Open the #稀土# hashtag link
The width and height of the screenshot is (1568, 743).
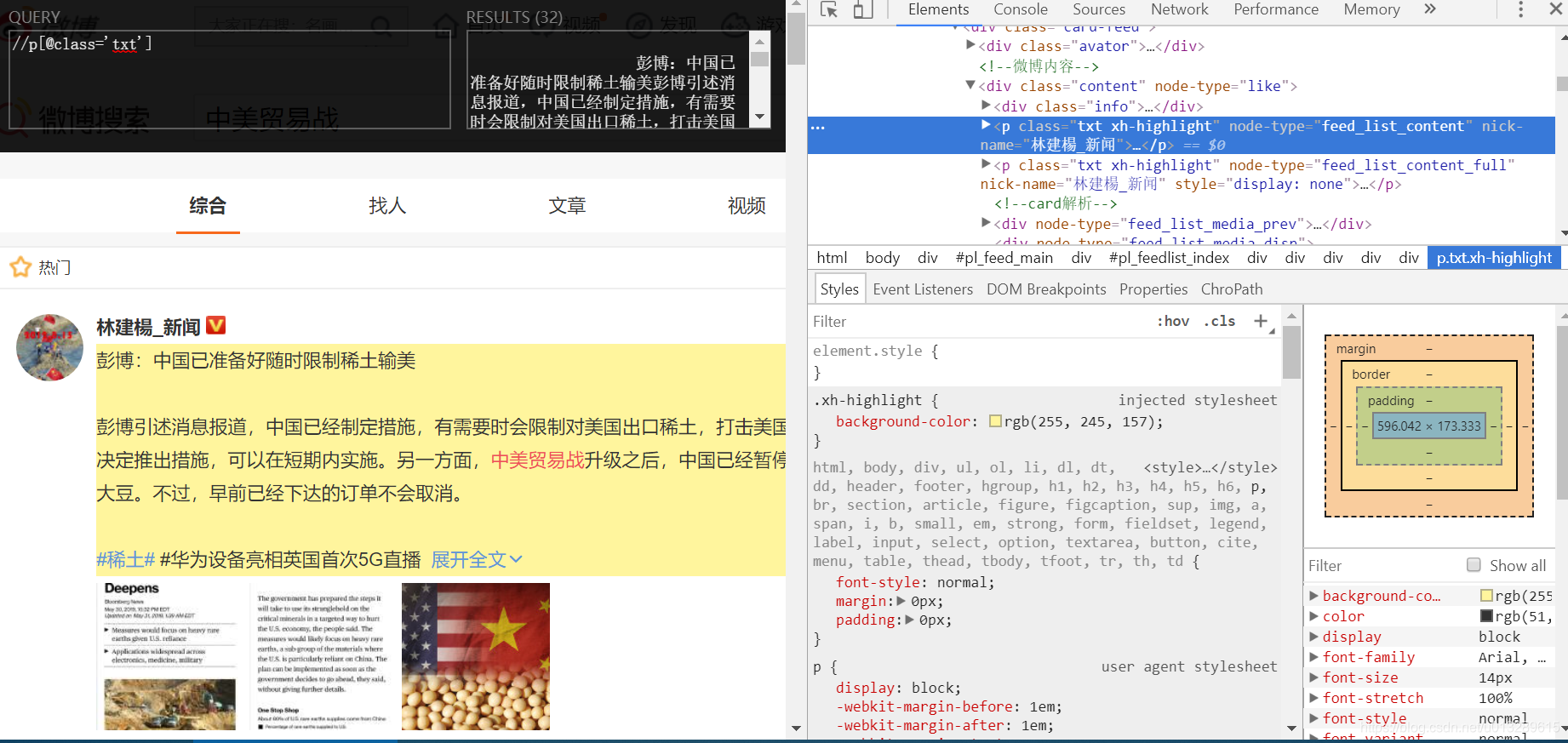(x=126, y=559)
